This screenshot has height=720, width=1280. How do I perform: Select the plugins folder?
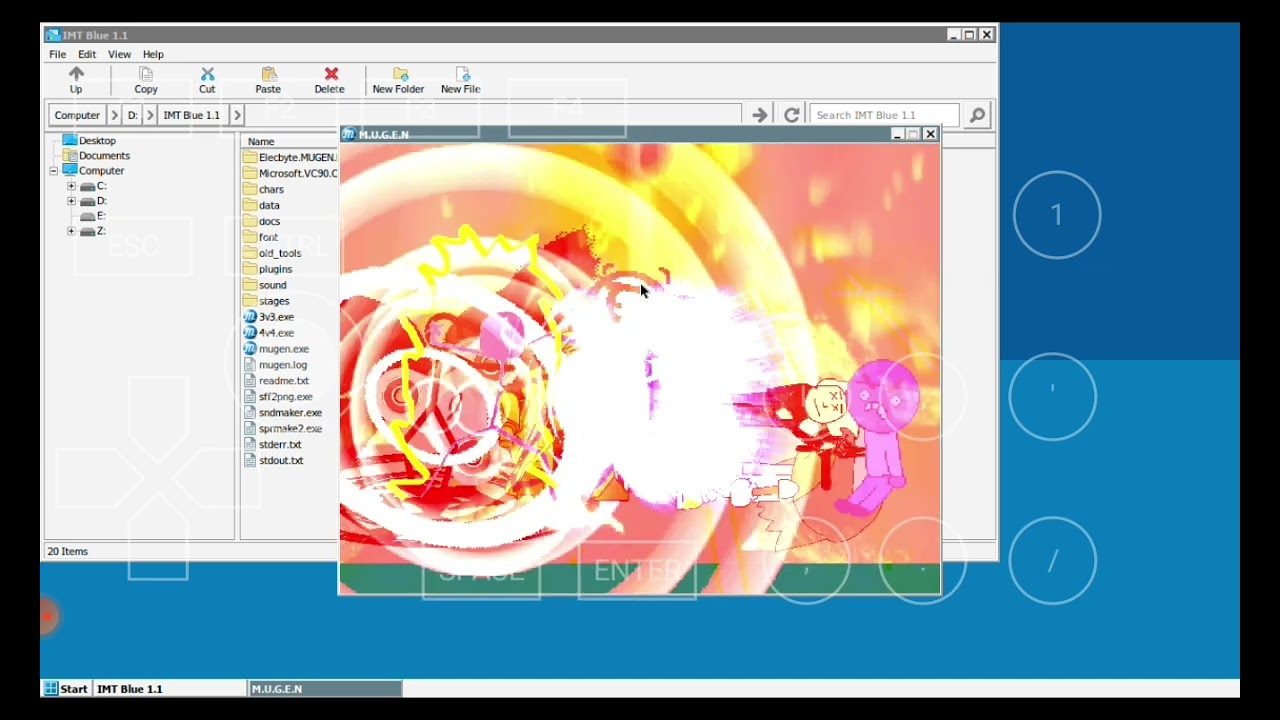[268, 269]
